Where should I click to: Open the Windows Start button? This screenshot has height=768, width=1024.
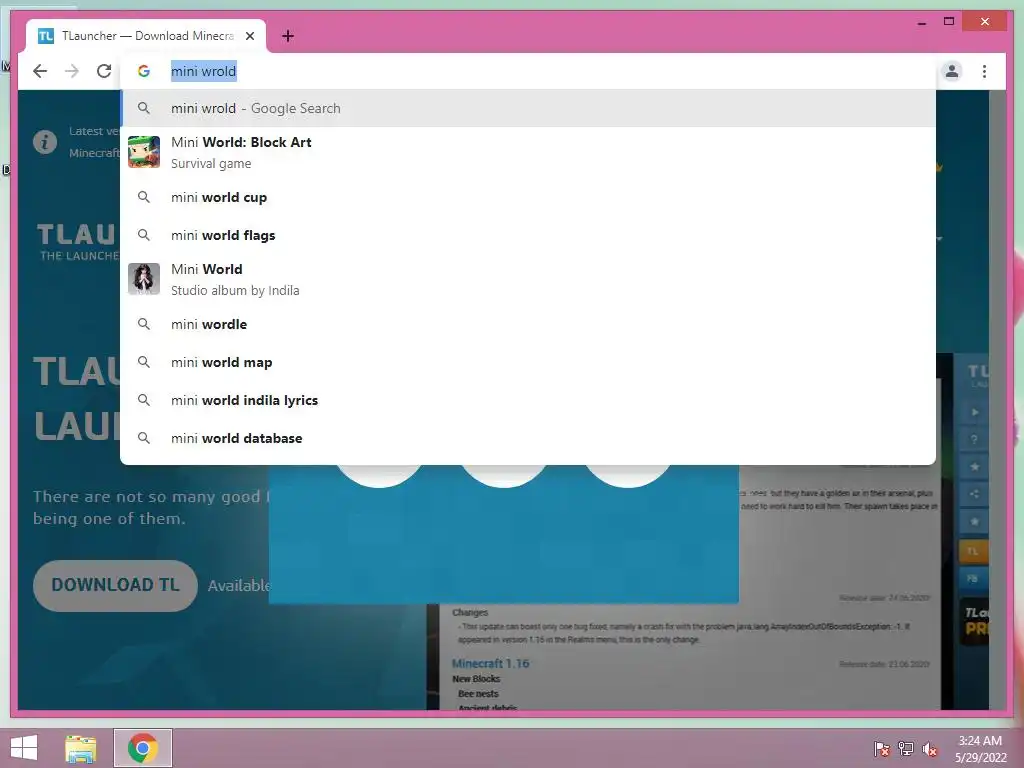(24, 748)
